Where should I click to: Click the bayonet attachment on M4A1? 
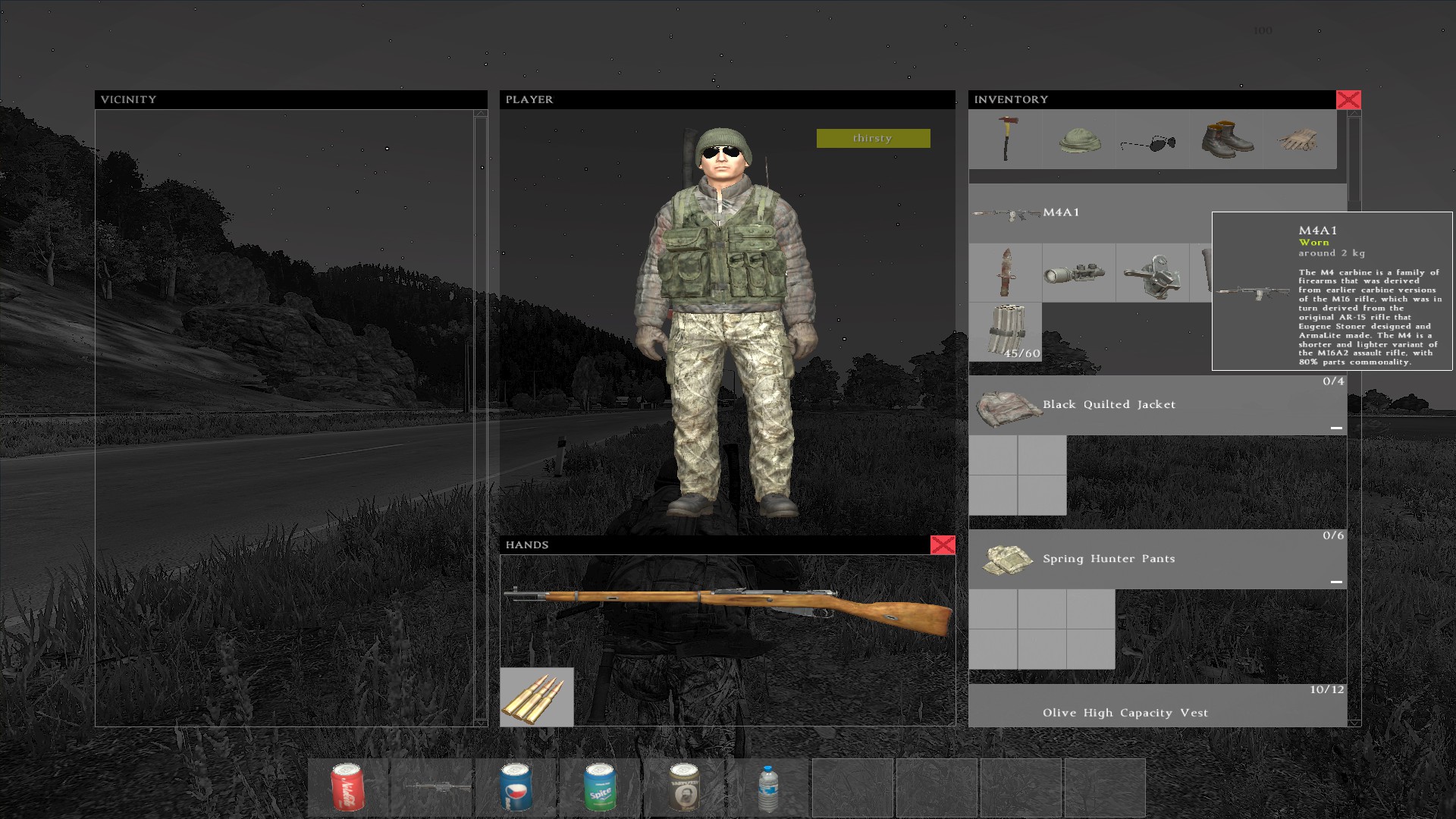click(x=1006, y=273)
